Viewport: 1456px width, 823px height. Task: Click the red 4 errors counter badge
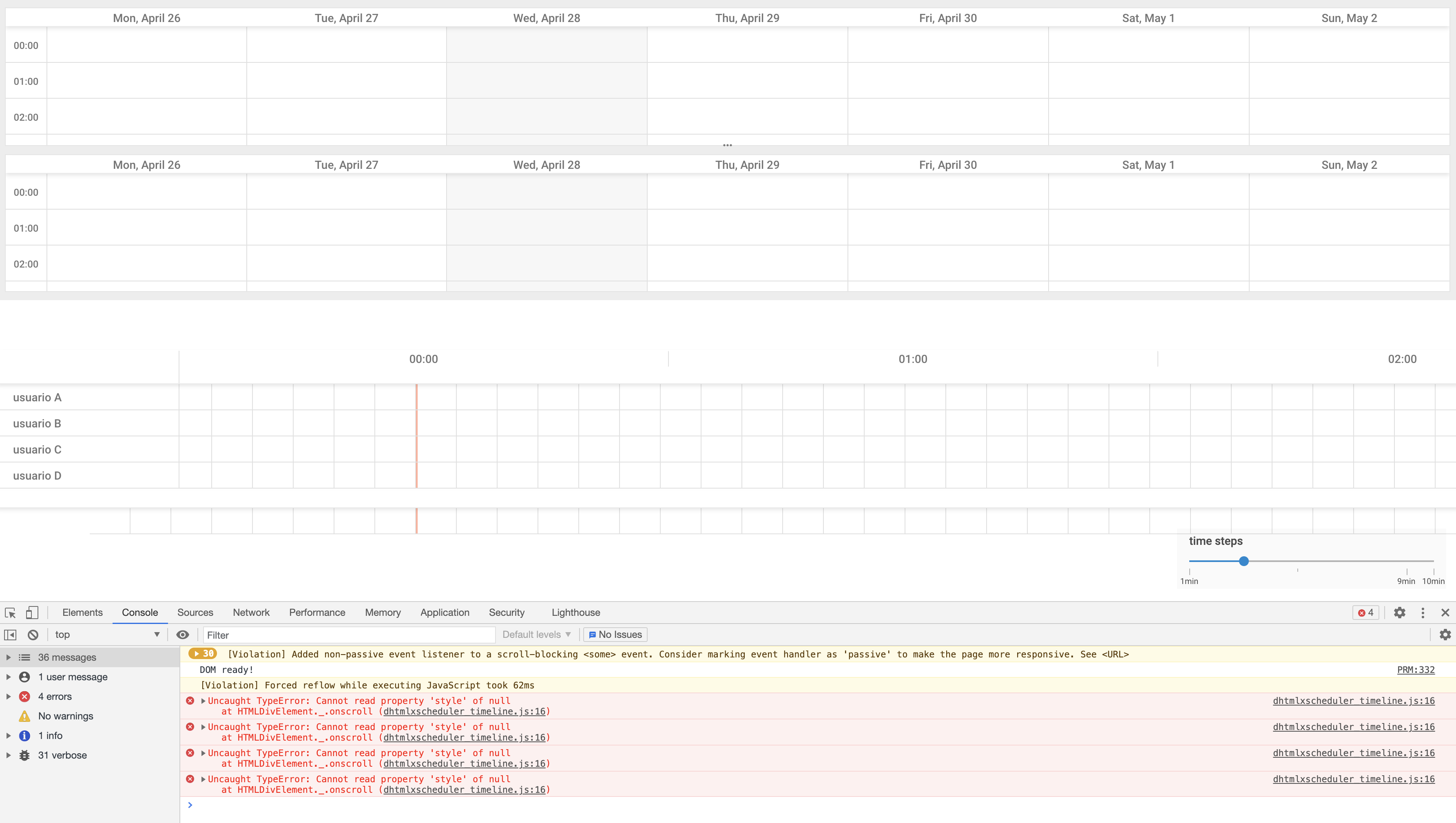1365,613
